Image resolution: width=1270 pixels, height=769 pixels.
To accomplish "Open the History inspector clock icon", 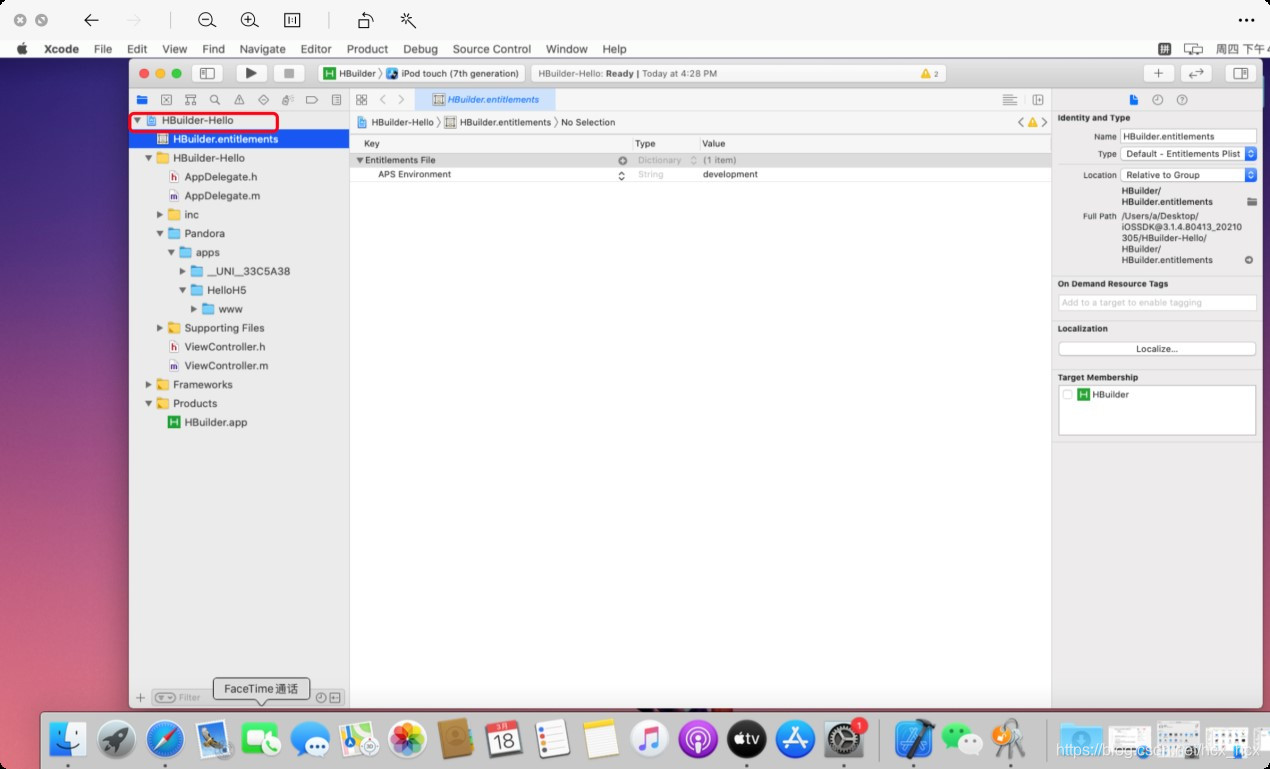I will pyautogui.click(x=1158, y=100).
